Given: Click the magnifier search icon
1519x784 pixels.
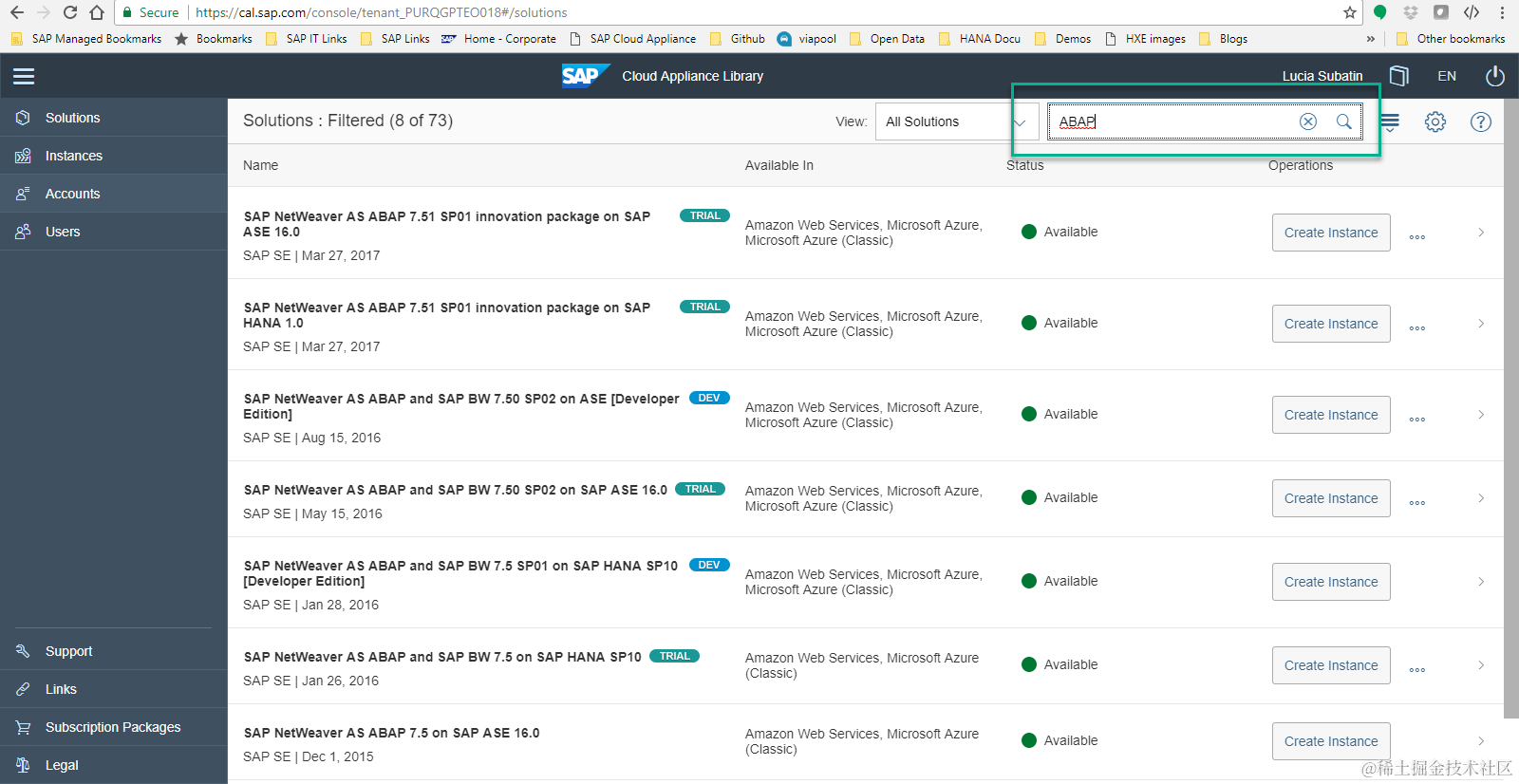Looking at the screenshot, I should (1344, 121).
